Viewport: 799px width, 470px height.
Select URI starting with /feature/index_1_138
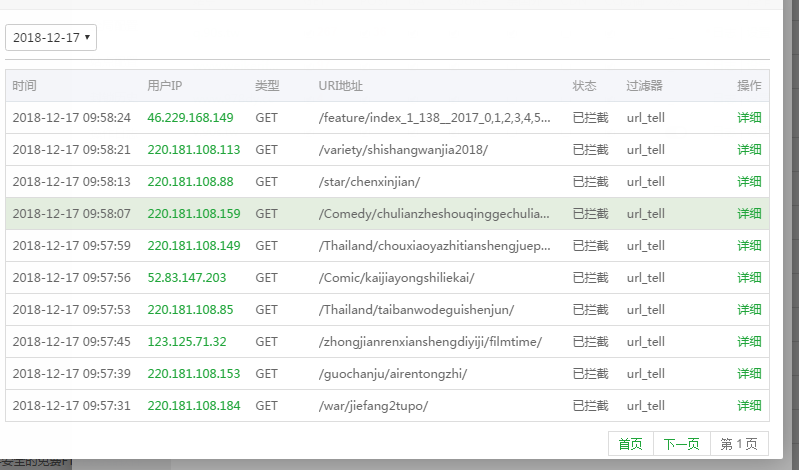click(x=434, y=118)
